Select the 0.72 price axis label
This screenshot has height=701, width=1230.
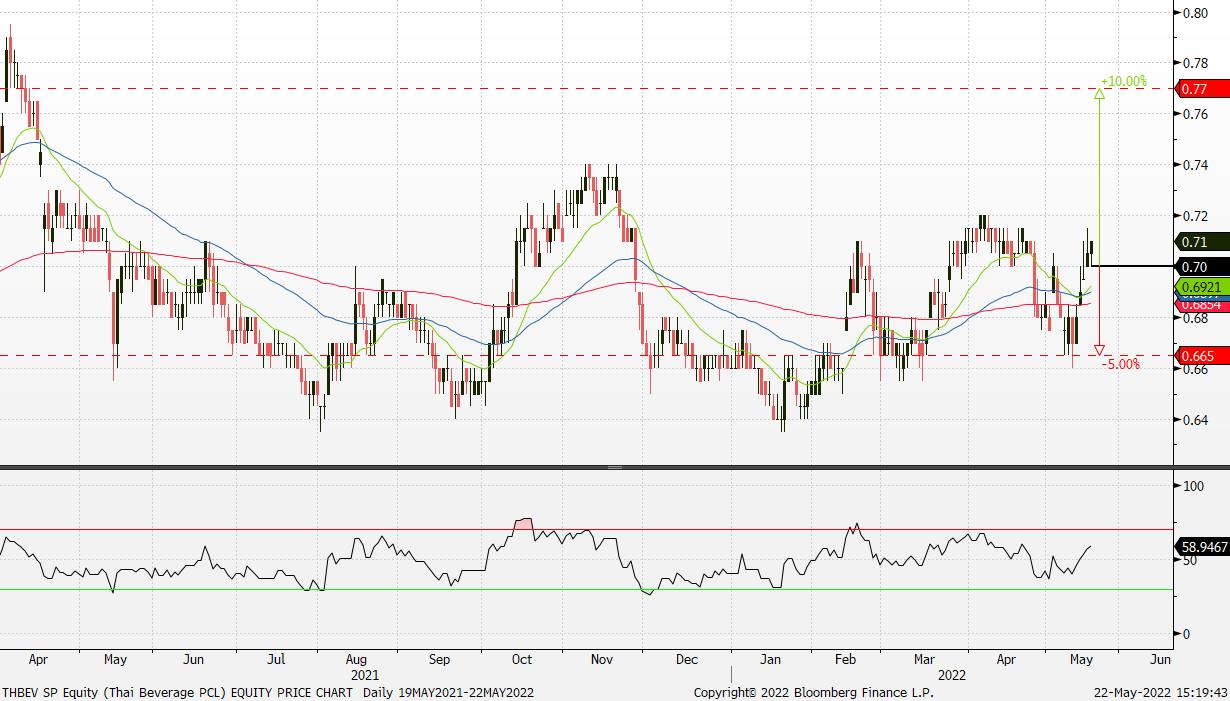point(1196,216)
